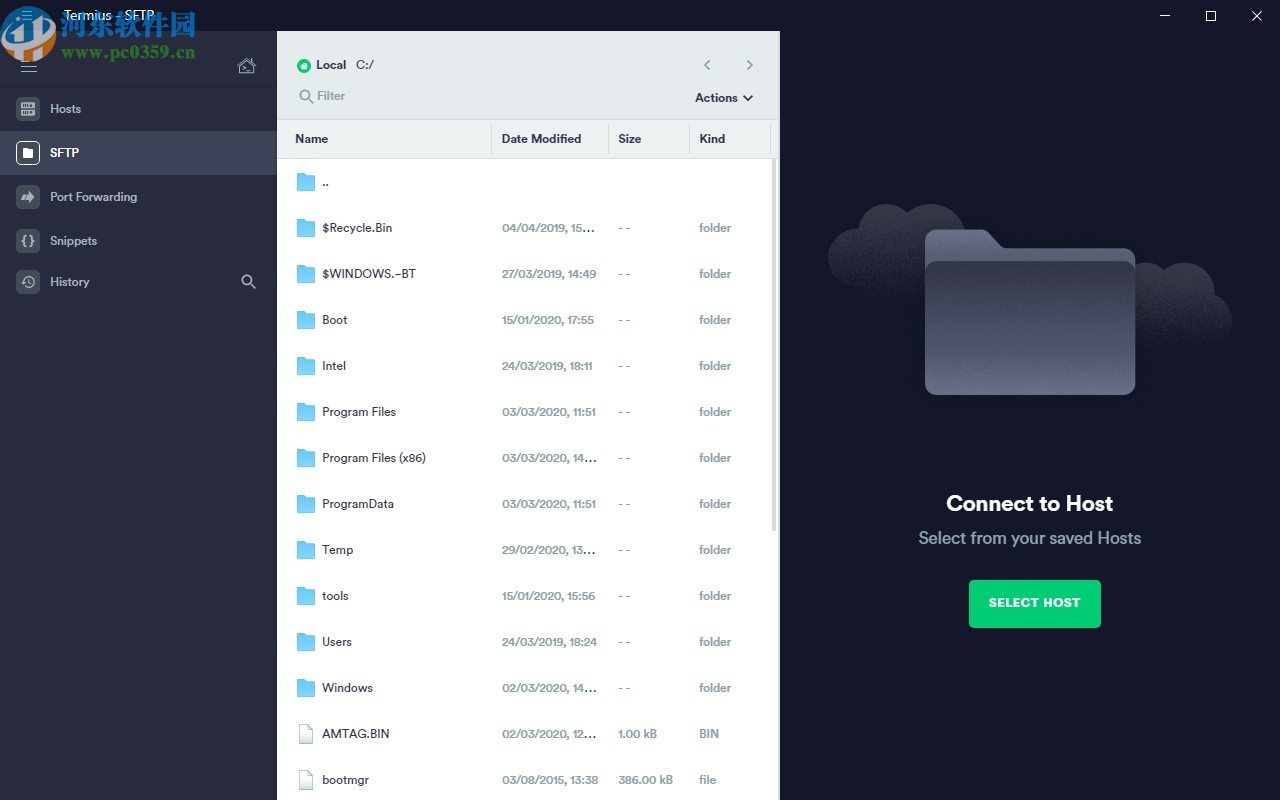Click the '1.00 kB' size value
The width and height of the screenshot is (1280, 800).
[638, 734]
